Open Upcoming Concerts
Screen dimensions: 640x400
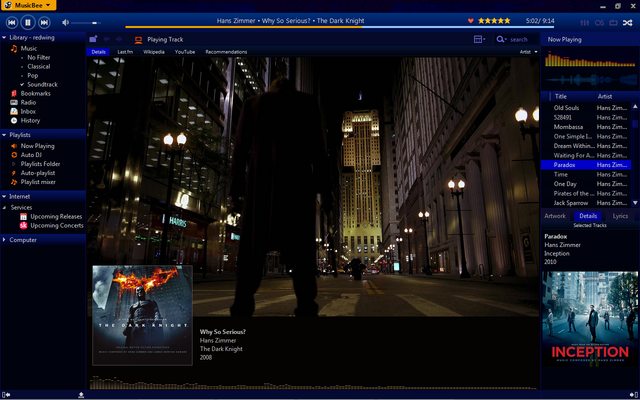[x=57, y=225]
